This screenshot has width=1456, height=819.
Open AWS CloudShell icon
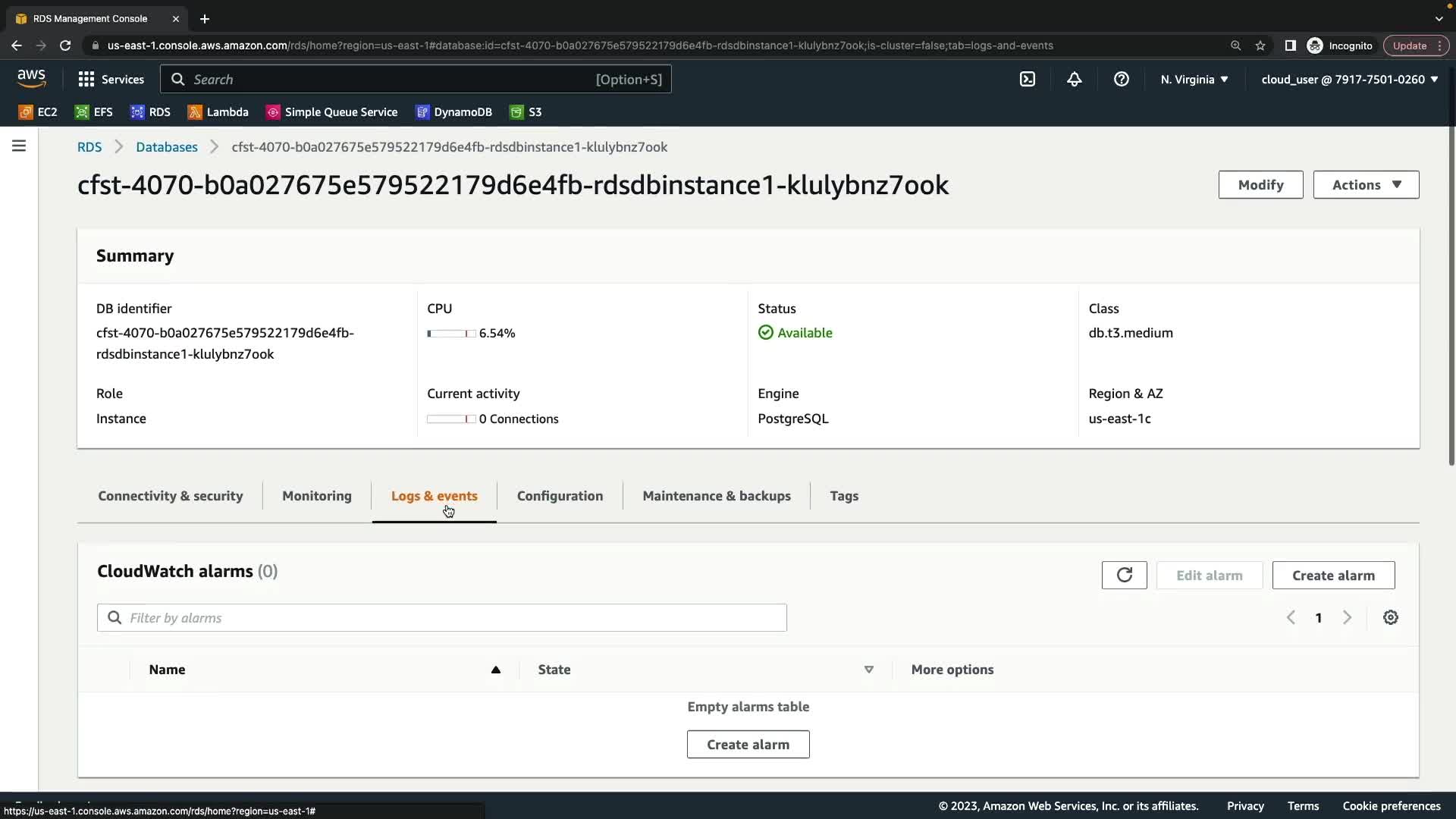point(1028,80)
